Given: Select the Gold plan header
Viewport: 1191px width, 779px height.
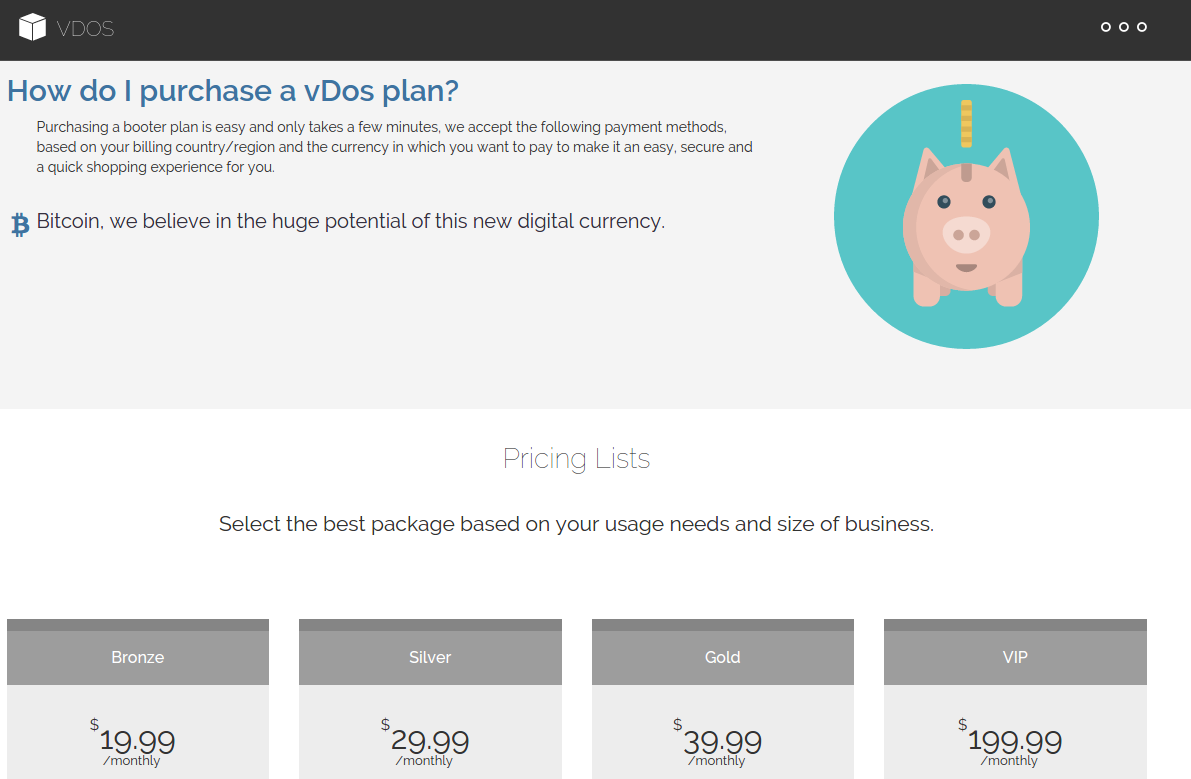Looking at the screenshot, I should click(x=722, y=657).
